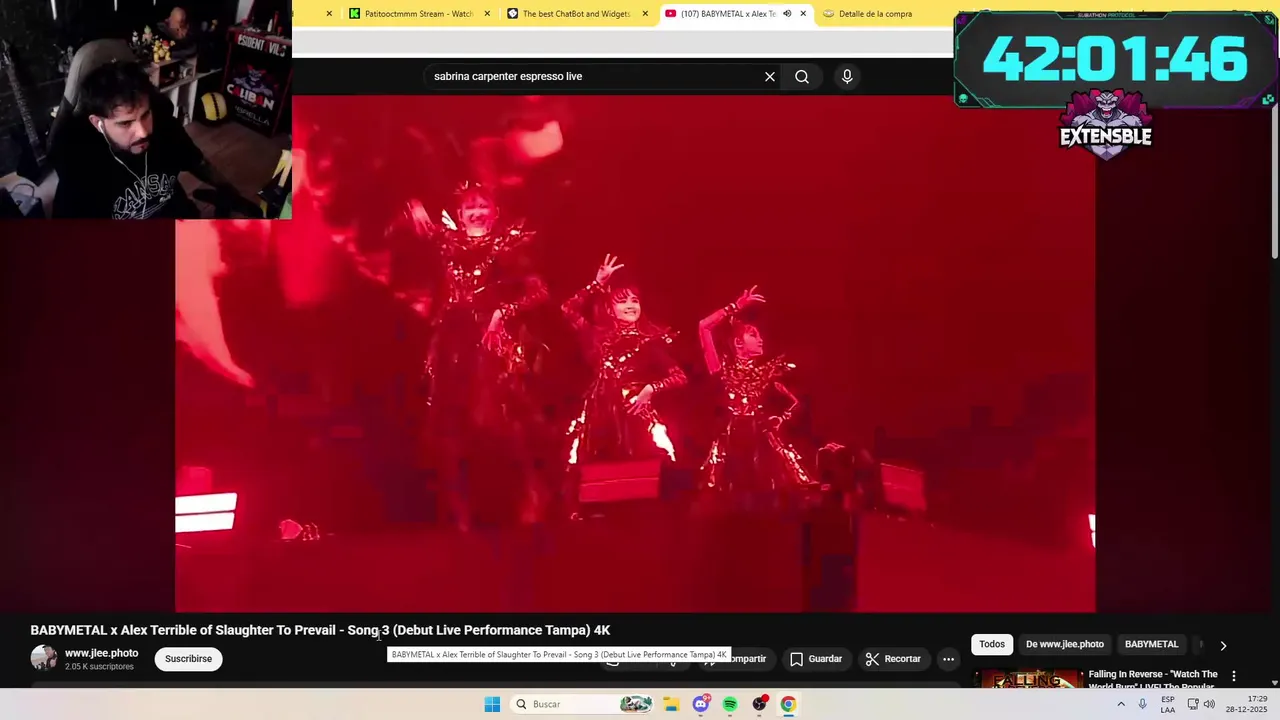Viewport: 1280px width, 720px height.
Task: Subscribe with the Suscribirse button
Action: [x=188, y=659]
